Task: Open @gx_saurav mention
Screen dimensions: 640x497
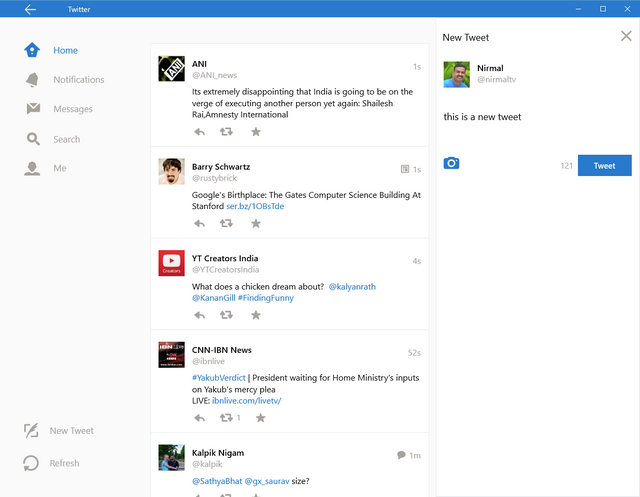Action: 267,481
